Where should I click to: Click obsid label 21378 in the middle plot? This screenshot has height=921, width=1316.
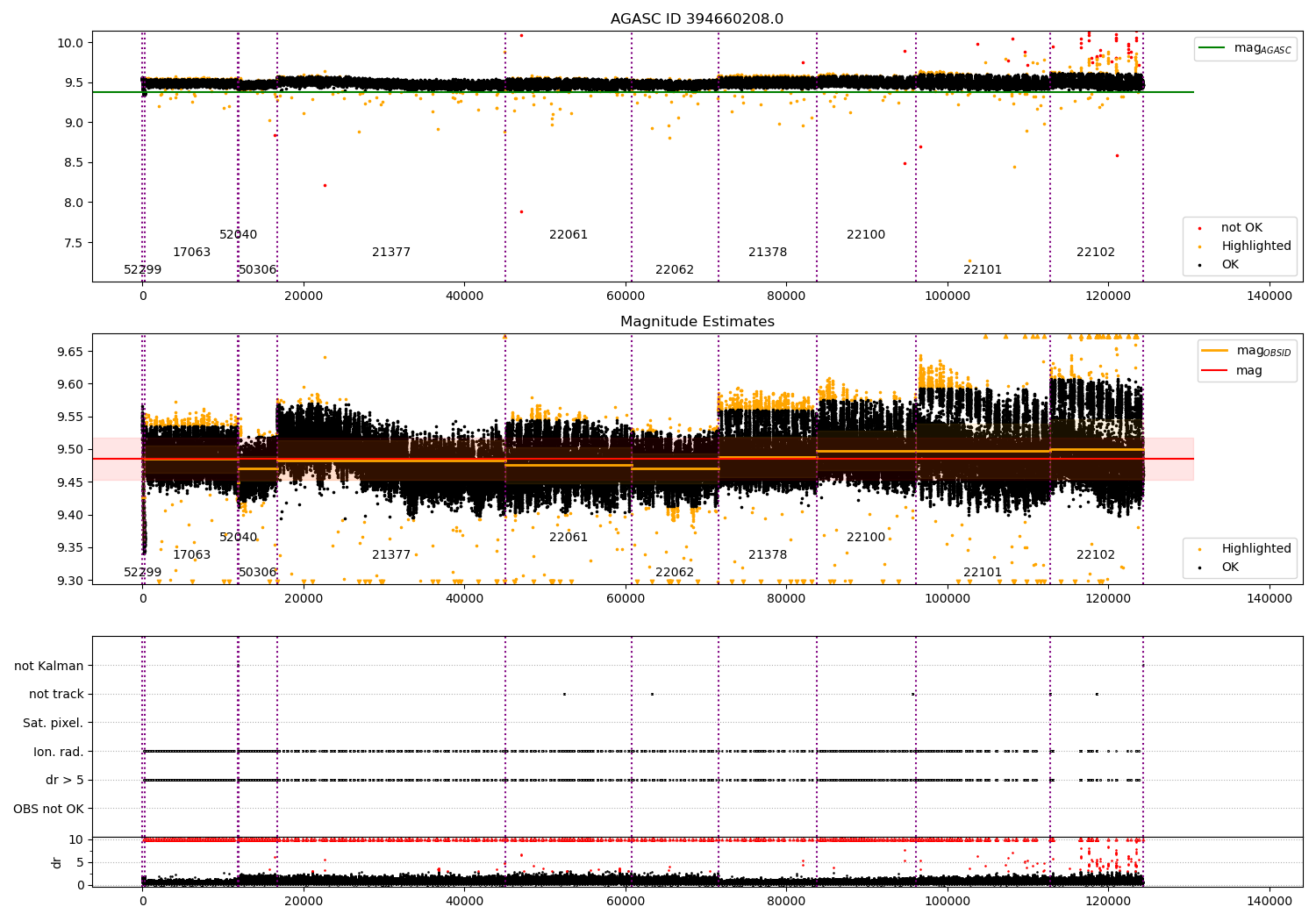(768, 554)
